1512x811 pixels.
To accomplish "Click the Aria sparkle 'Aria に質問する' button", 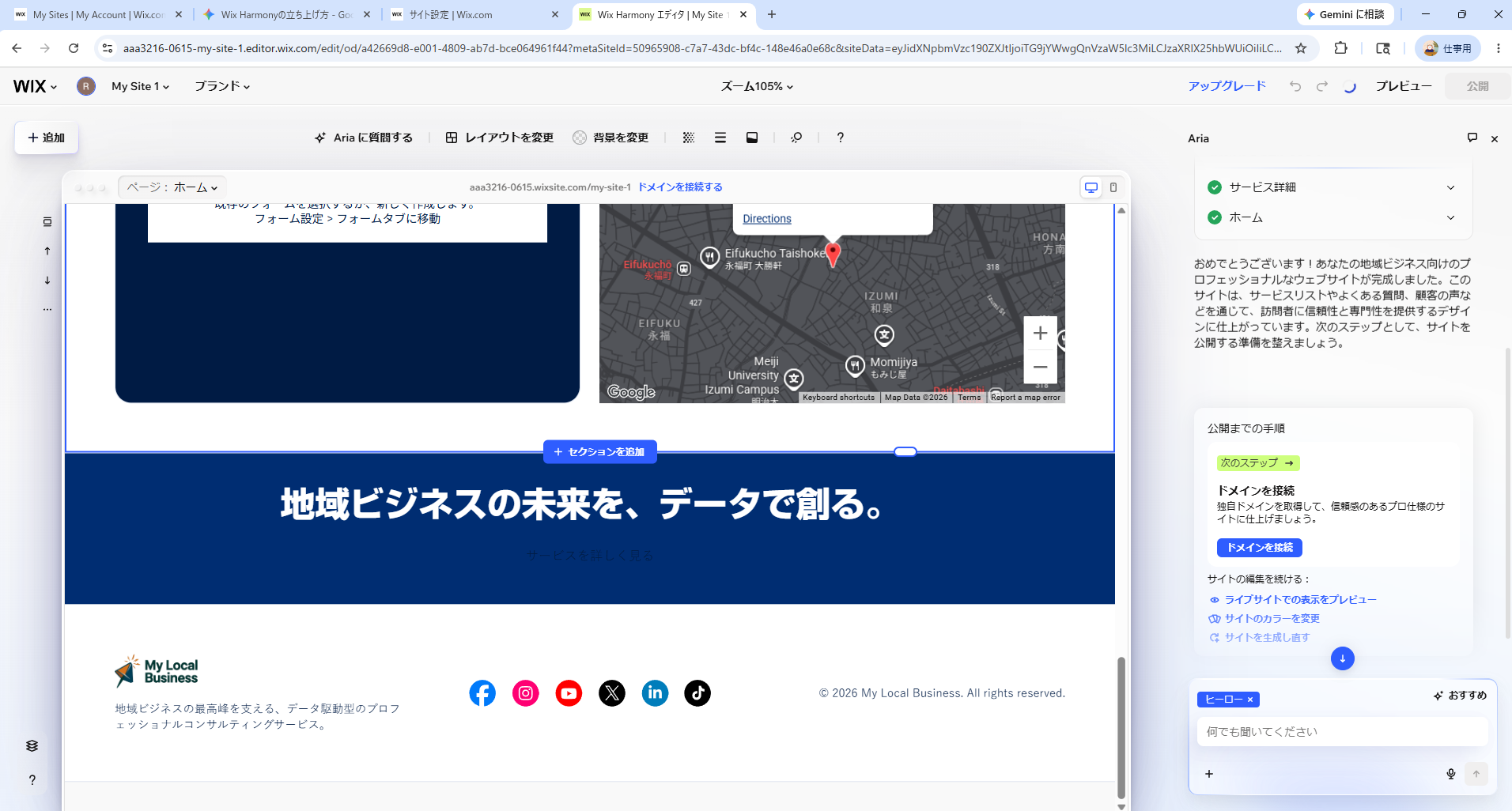I will tap(364, 138).
